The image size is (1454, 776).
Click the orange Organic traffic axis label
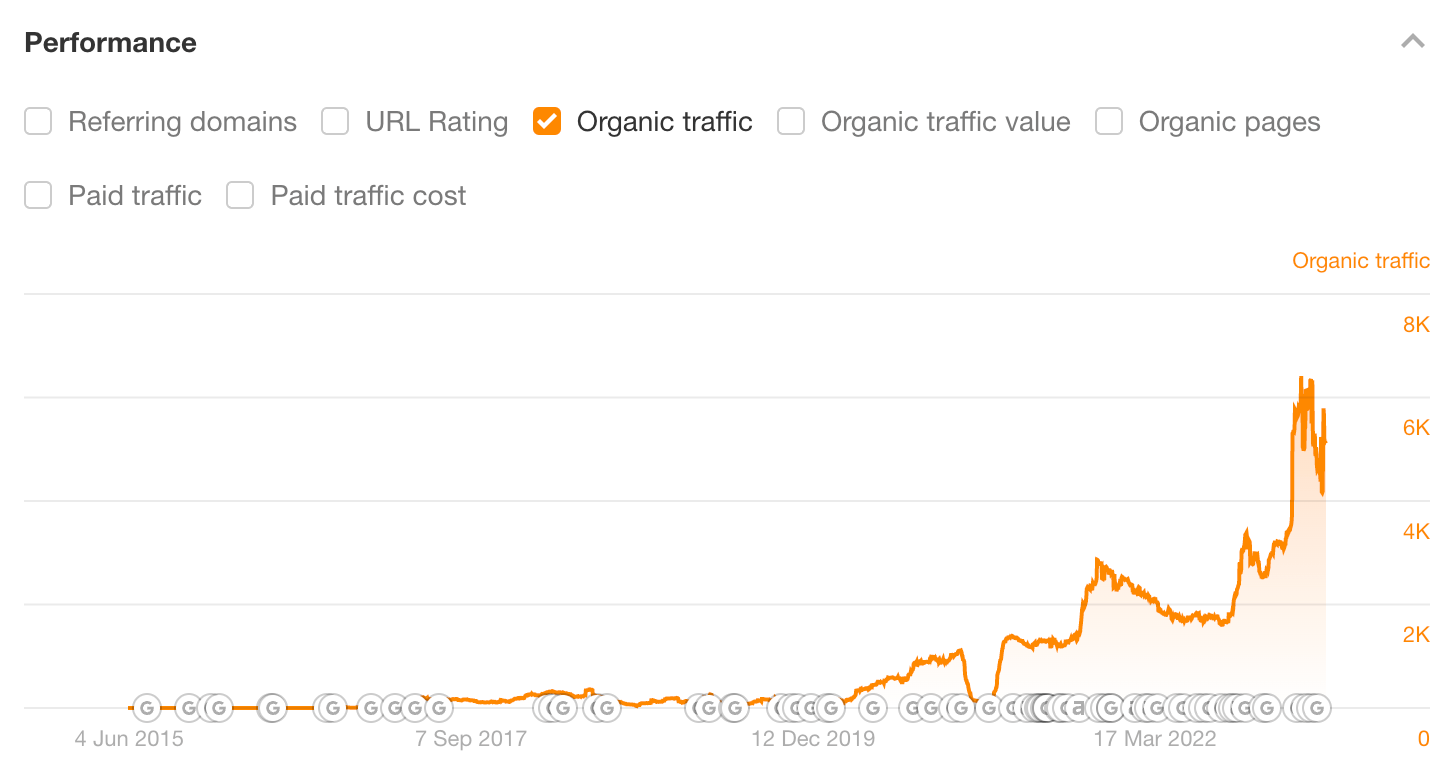click(x=1361, y=260)
